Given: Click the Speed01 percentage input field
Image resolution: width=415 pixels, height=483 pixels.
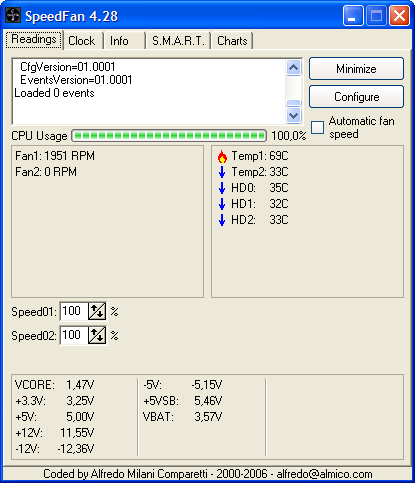Looking at the screenshot, I should [74, 311].
